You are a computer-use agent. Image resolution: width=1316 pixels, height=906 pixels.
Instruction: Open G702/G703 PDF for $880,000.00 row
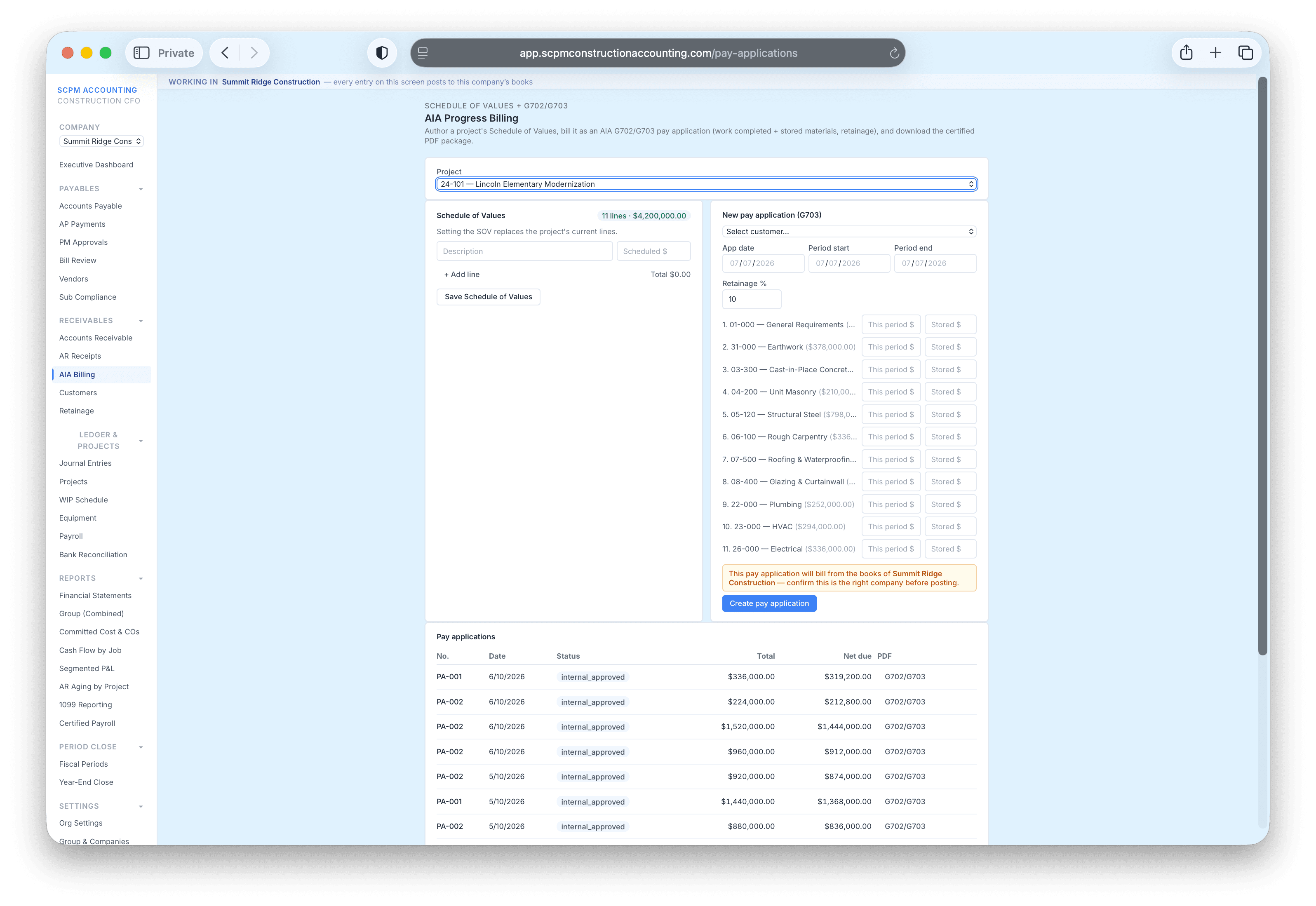(x=905, y=826)
